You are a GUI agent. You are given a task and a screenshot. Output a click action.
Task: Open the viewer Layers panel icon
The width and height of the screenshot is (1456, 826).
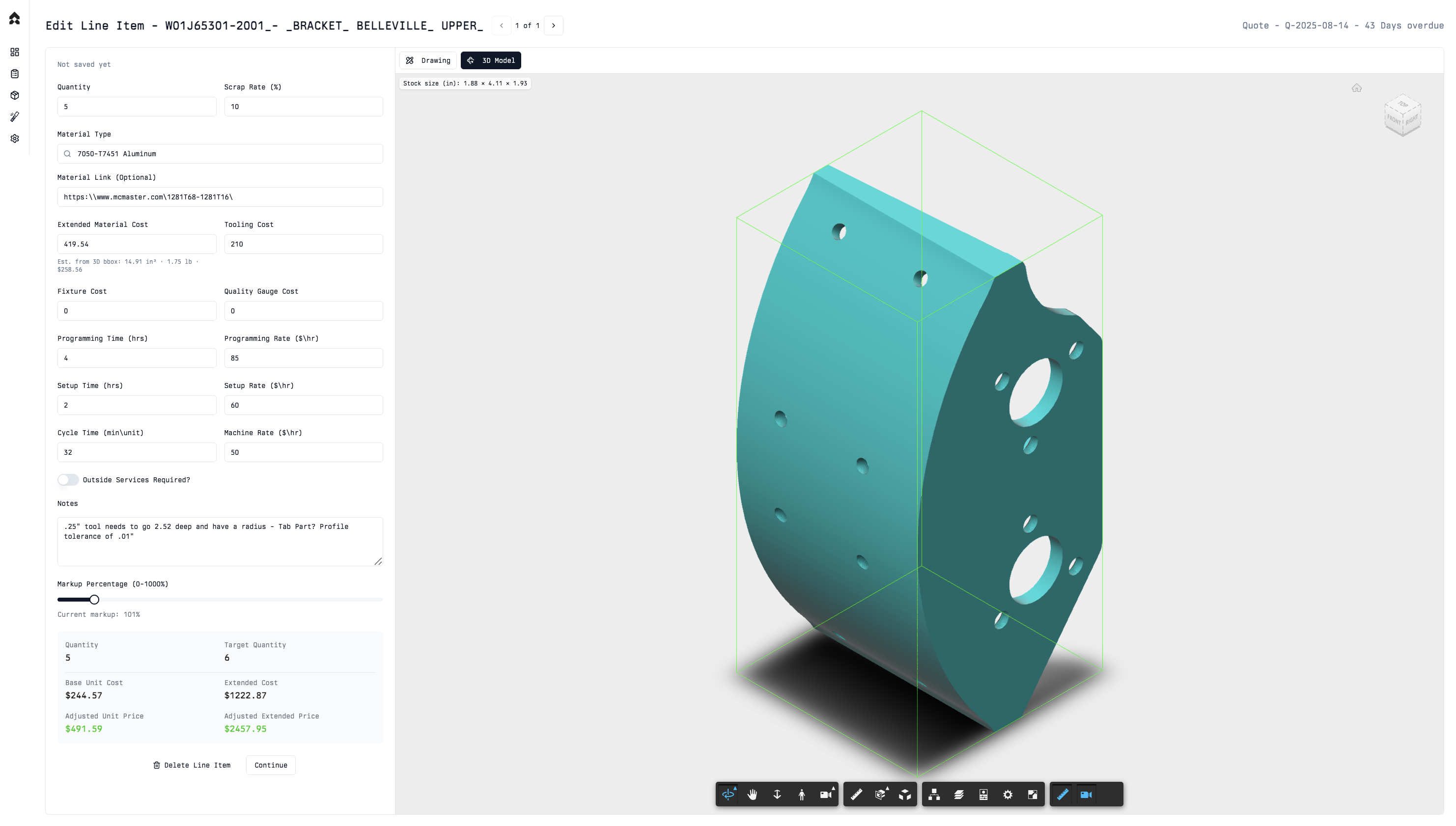click(x=959, y=794)
